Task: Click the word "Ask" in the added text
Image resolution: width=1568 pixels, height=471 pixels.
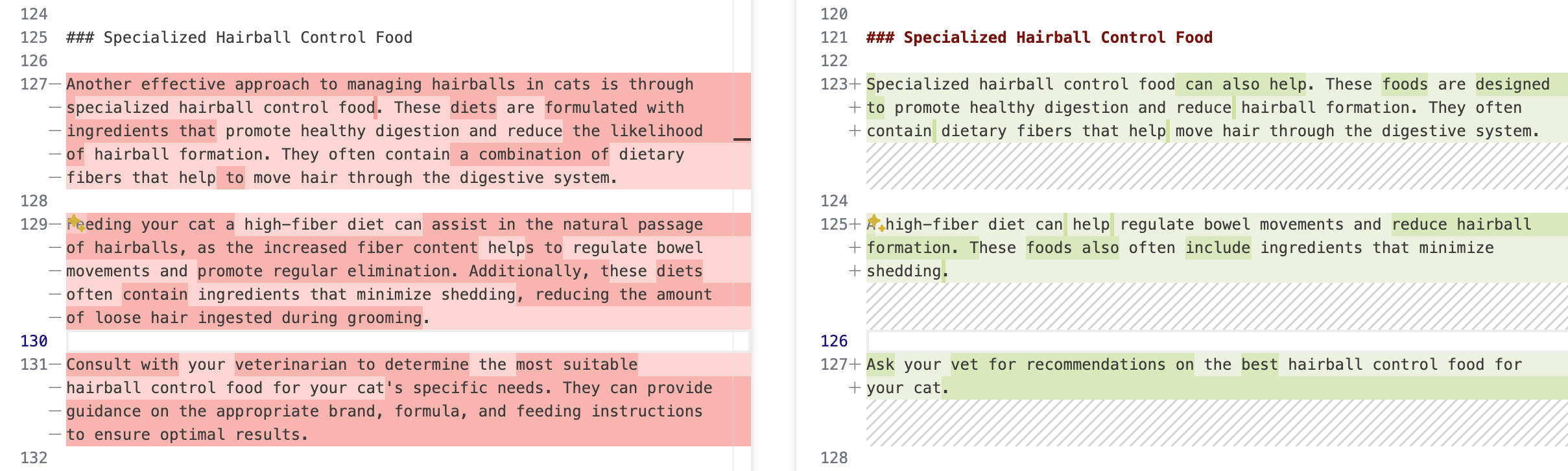Action: (x=881, y=365)
